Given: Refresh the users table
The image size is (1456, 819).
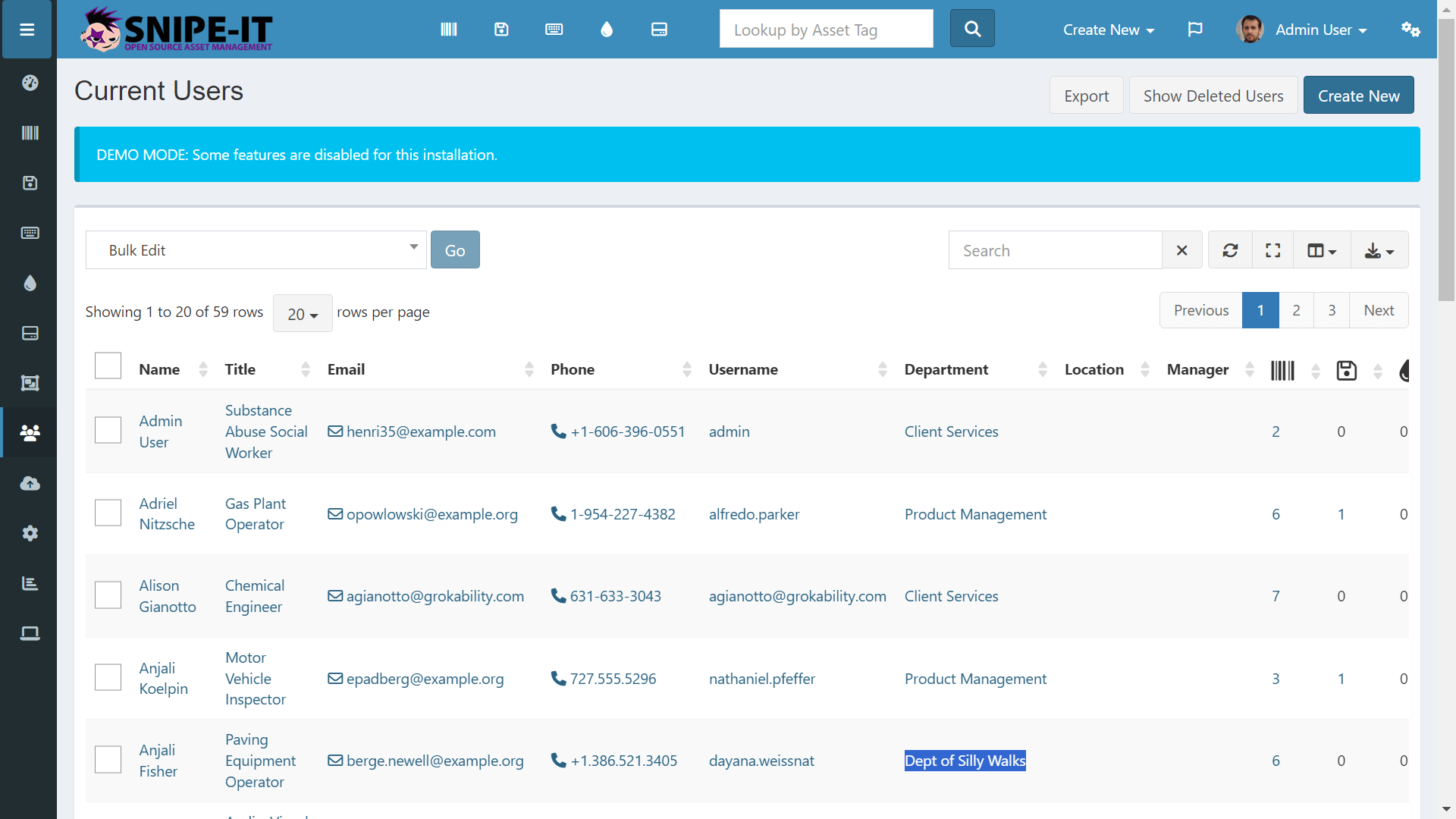Looking at the screenshot, I should 1230,250.
